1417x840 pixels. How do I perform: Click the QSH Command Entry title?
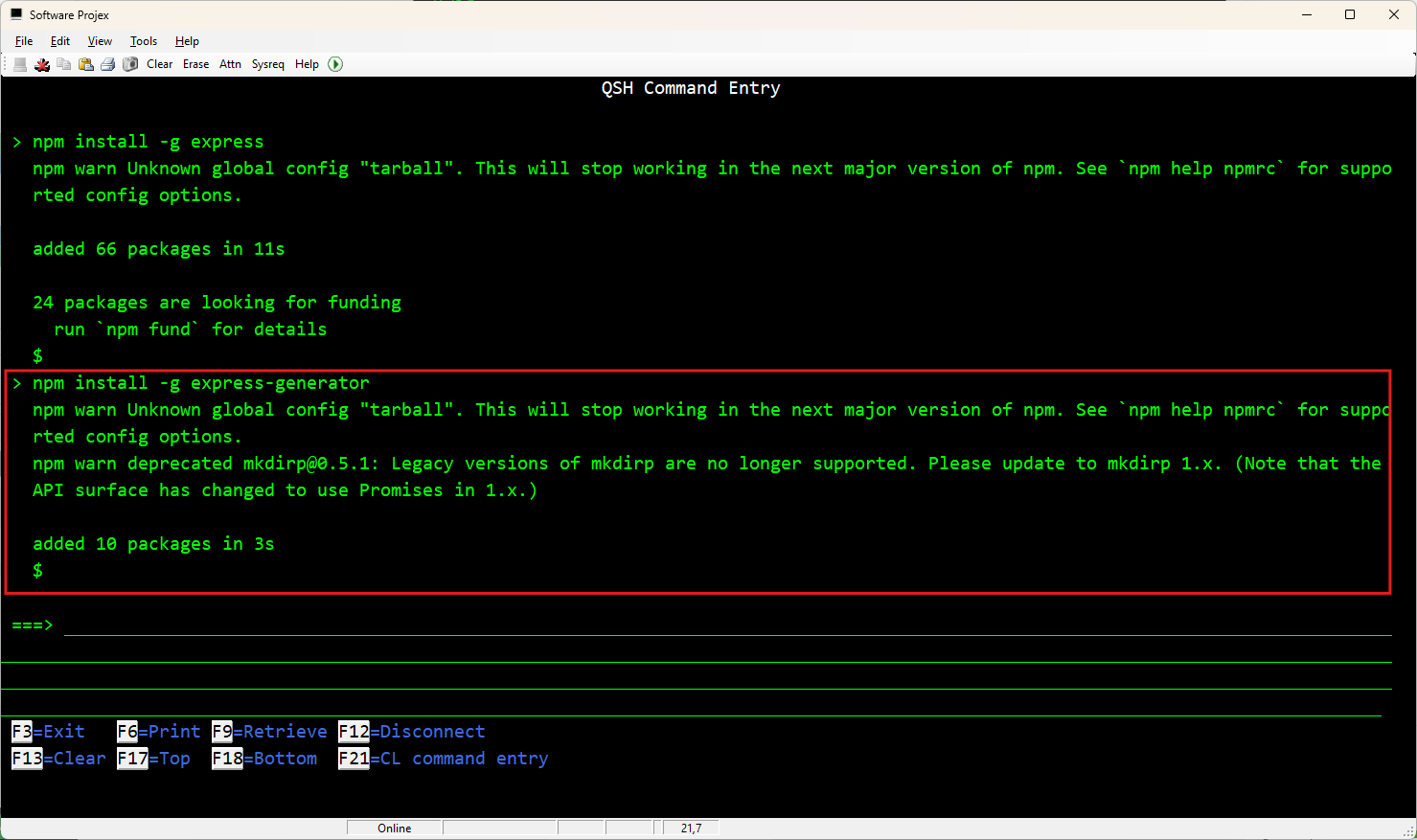coord(691,88)
